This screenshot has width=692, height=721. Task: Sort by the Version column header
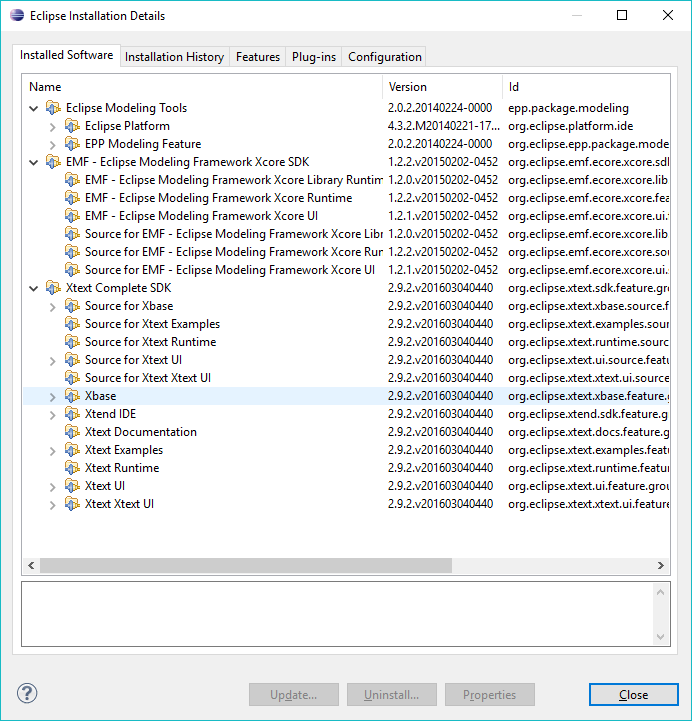(x=442, y=87)
